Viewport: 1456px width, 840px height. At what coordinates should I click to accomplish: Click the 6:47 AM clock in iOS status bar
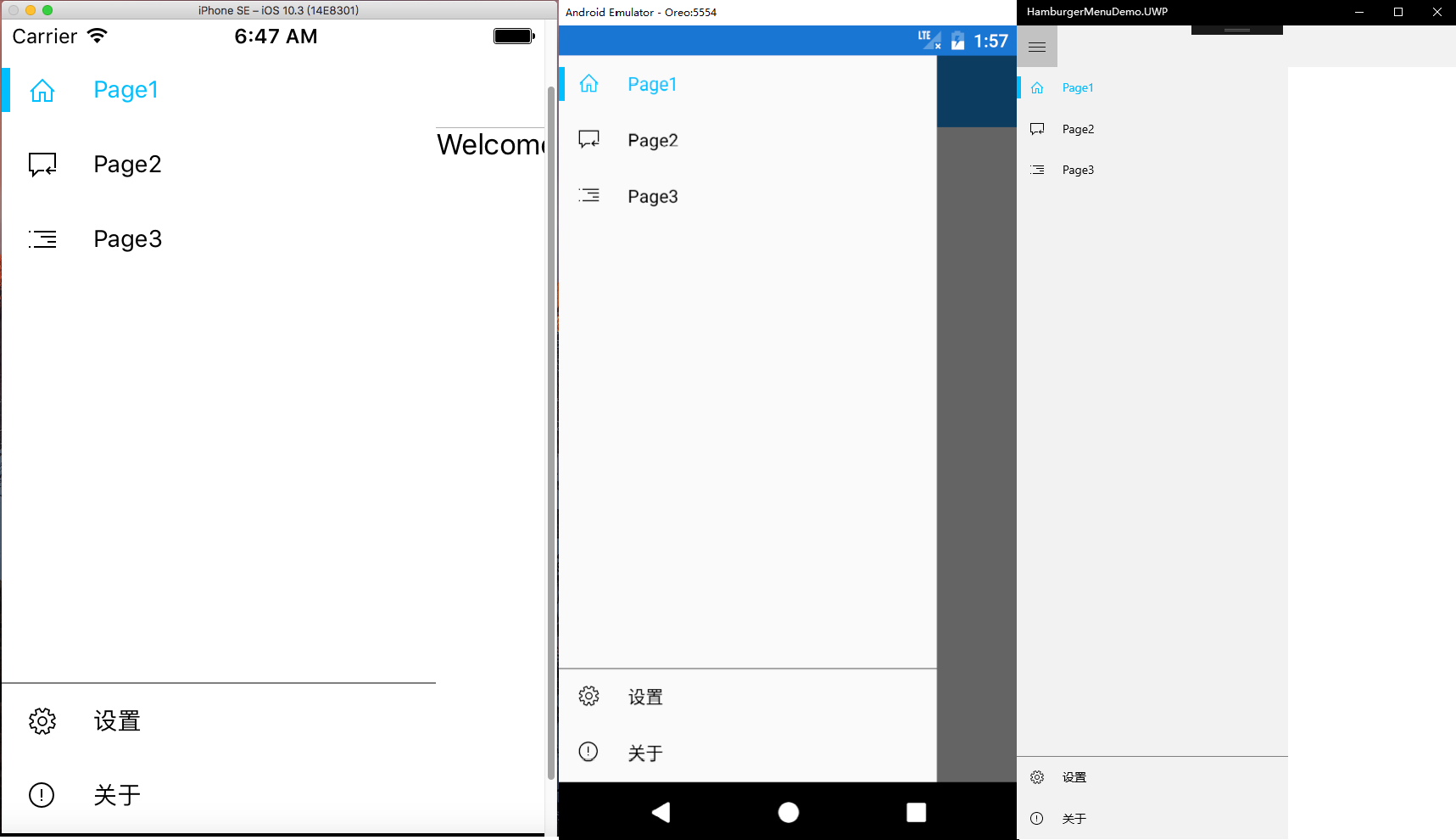(276, 36)
